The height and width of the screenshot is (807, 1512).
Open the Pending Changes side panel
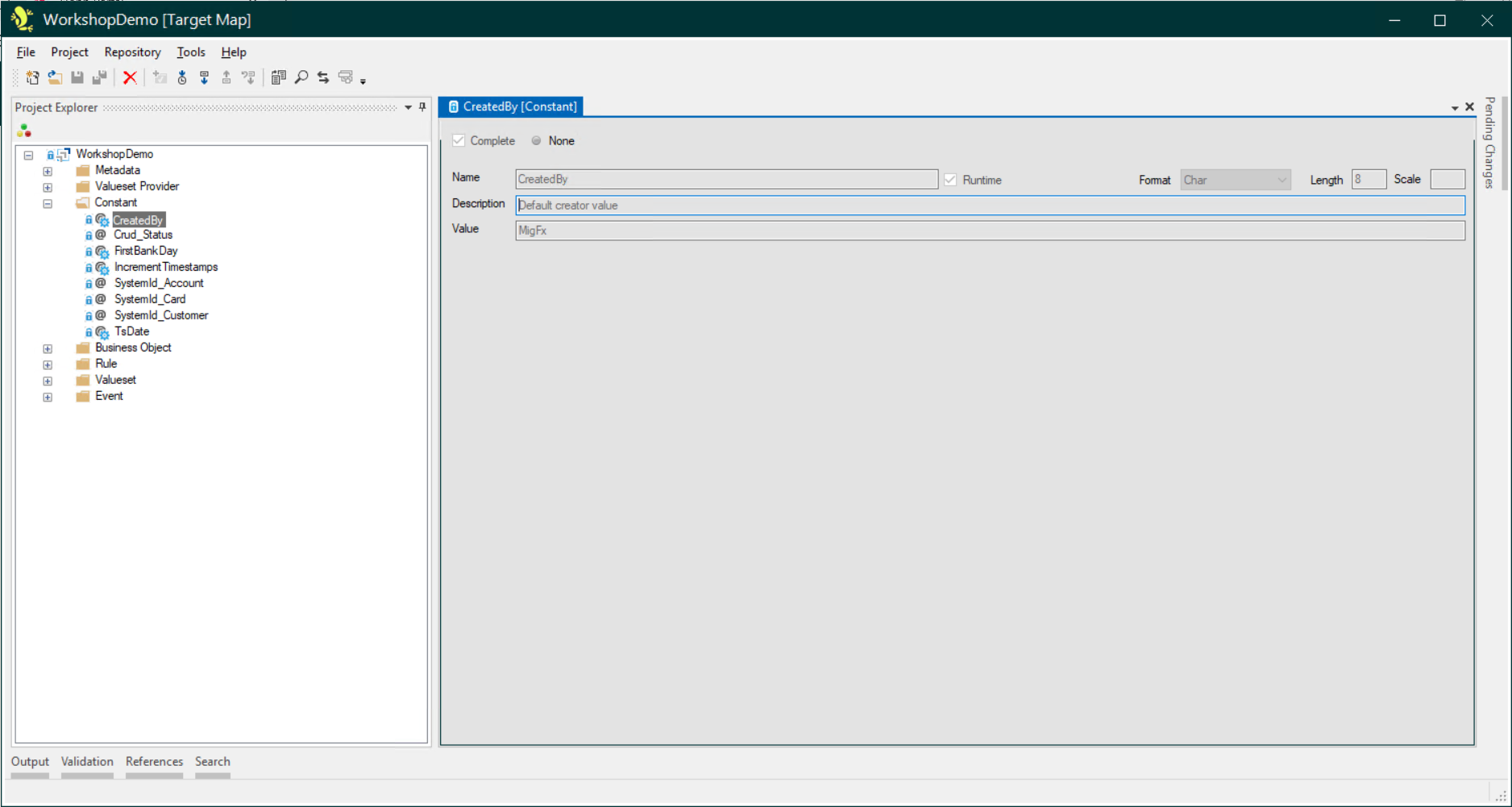pyautogui.click(x=1489, y=143)
